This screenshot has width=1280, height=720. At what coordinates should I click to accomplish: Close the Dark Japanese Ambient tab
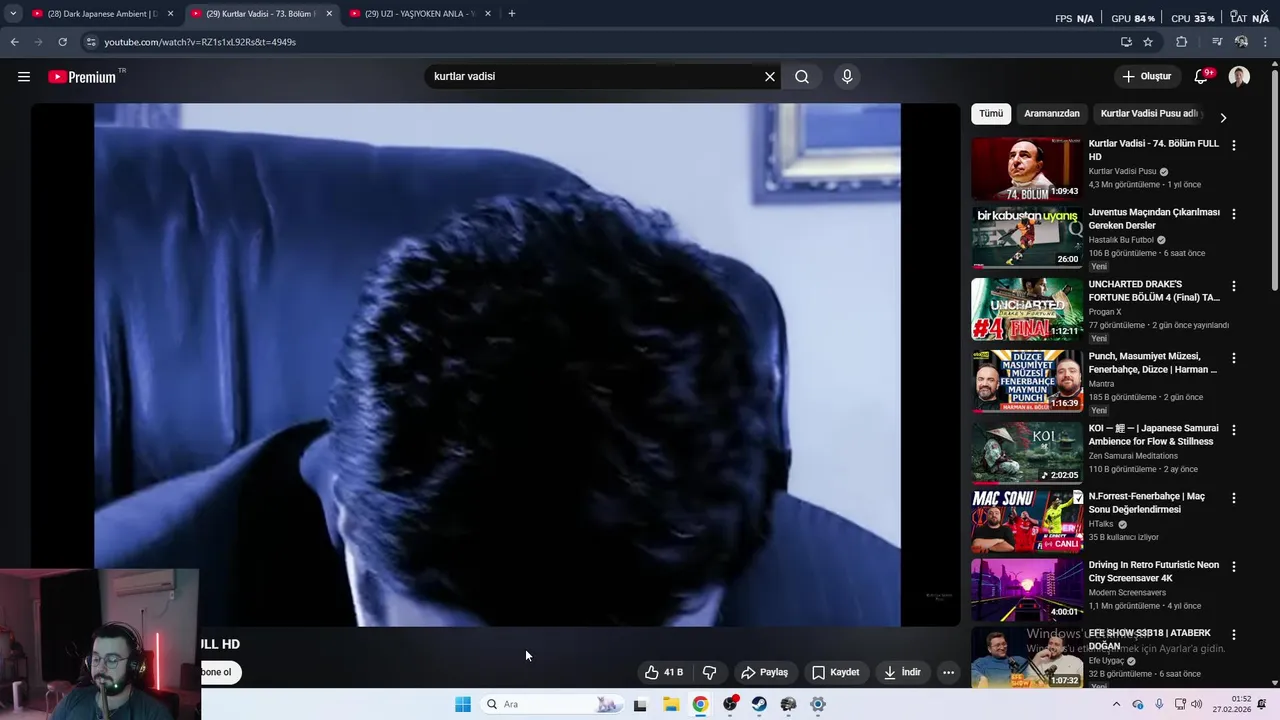170,14
